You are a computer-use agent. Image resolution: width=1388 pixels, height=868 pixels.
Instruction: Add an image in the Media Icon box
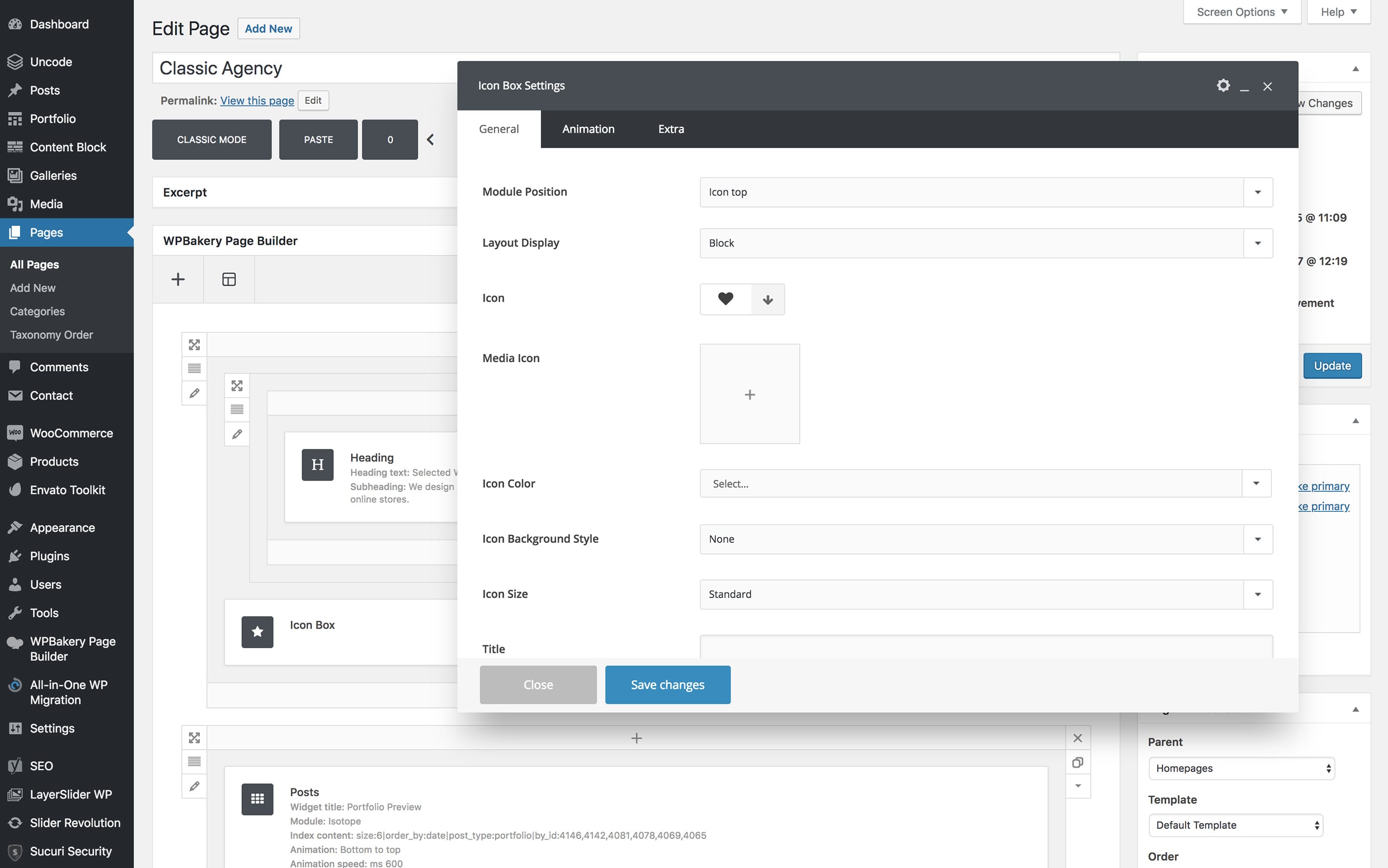749,394
